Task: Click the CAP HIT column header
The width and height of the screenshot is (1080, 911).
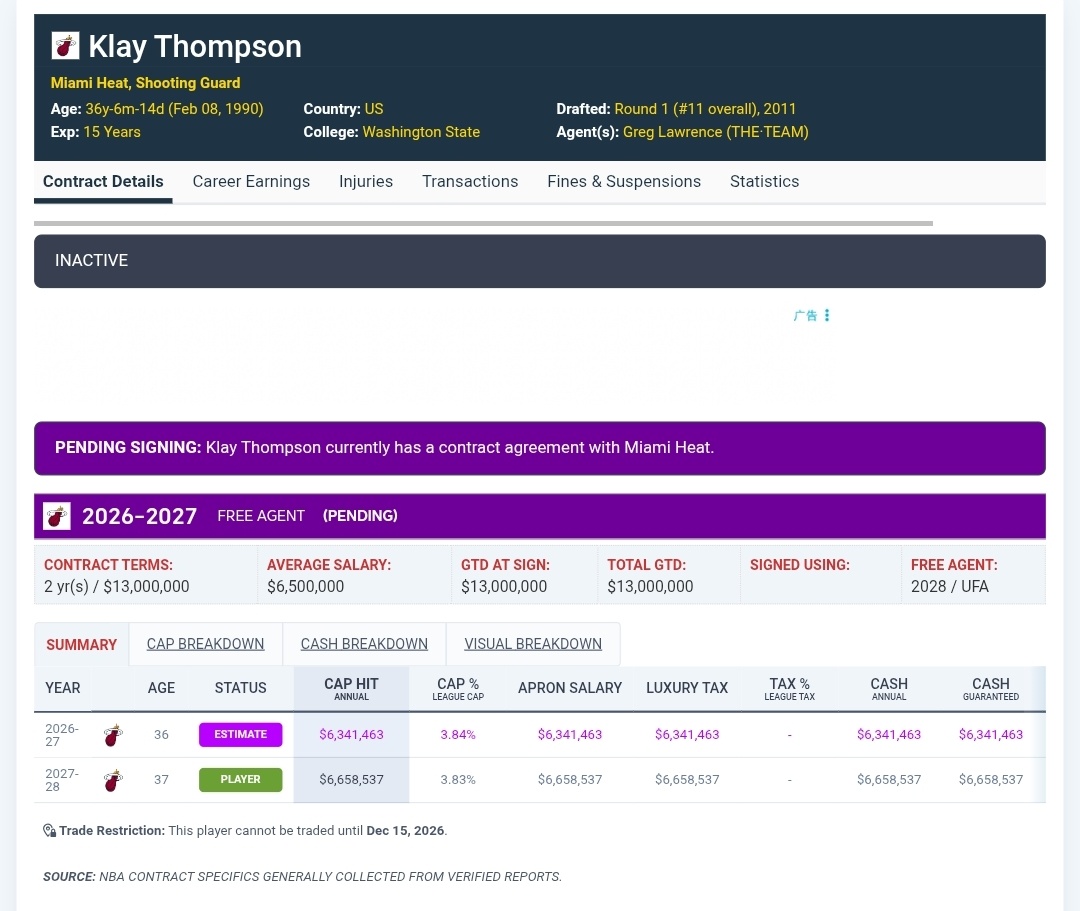Action: coord(351,689)
